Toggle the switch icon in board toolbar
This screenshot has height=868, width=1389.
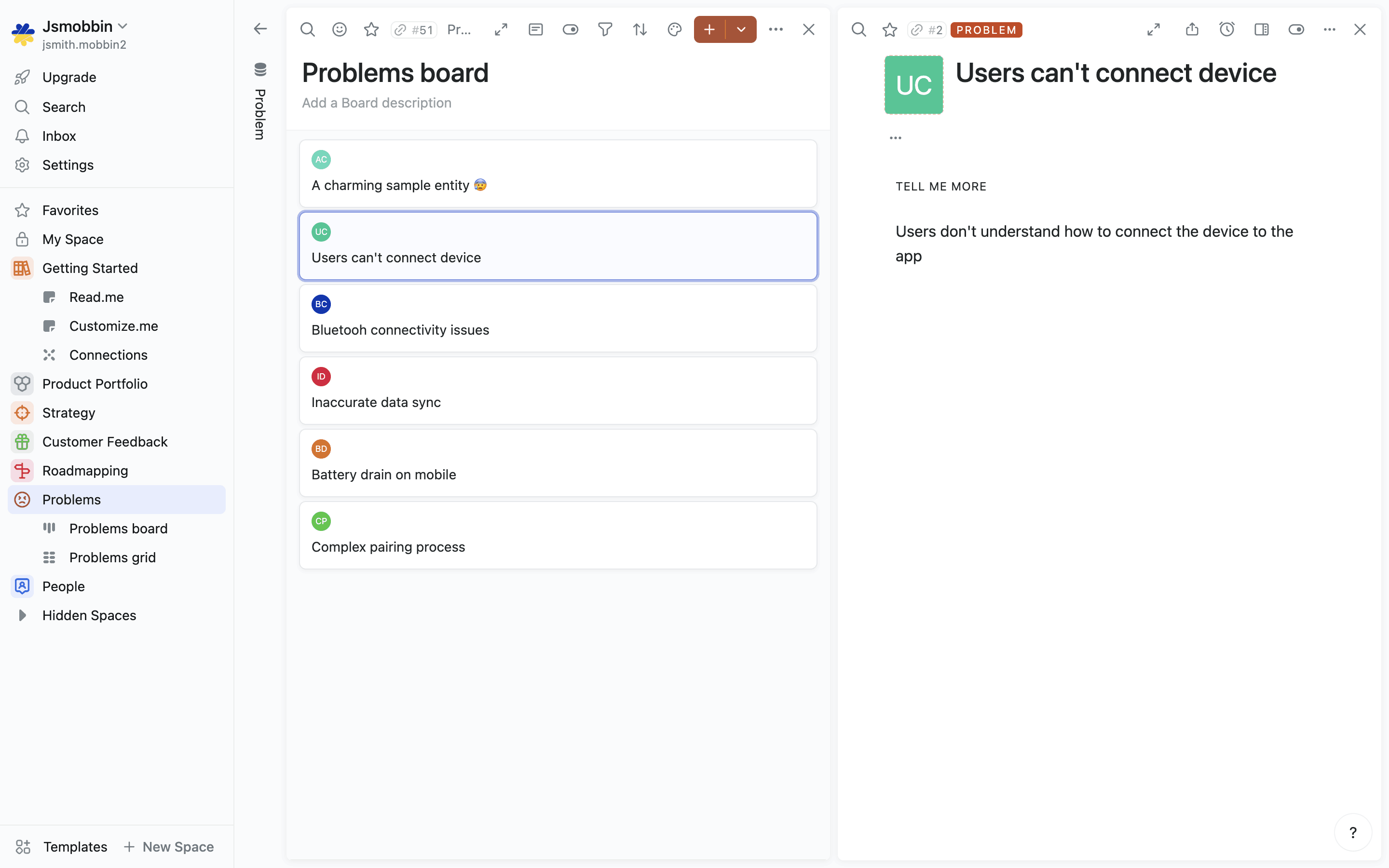(x=570, y=29)
